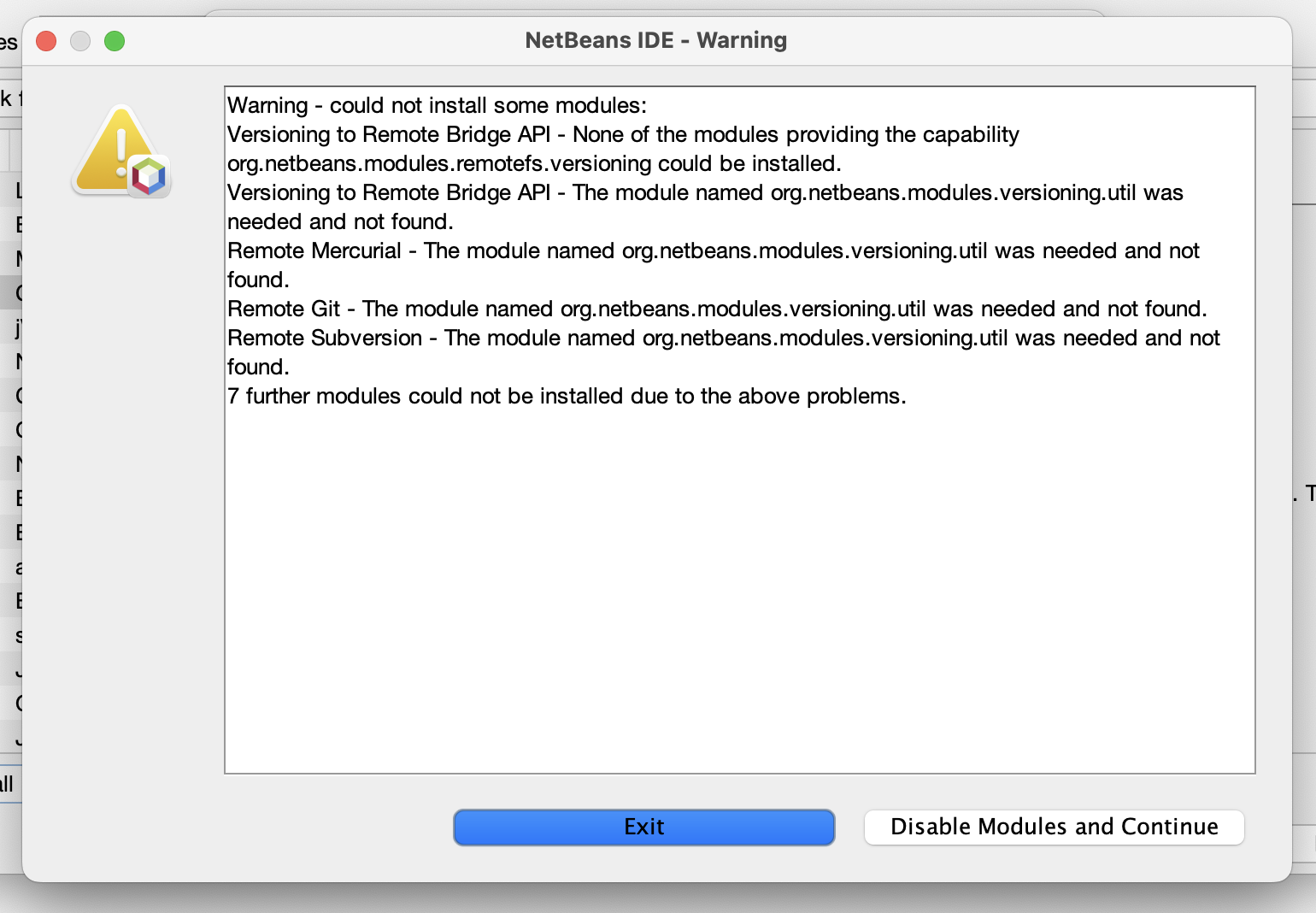Click the 'Remote Git' module error line
The width and height of the screenshot is (1316, 913).
(x=717, y=309)
